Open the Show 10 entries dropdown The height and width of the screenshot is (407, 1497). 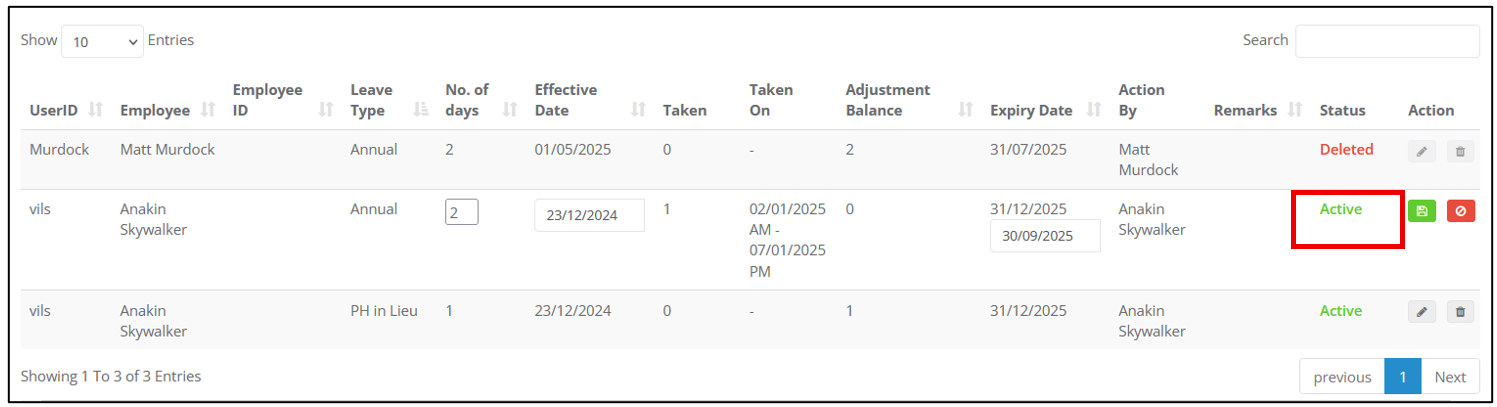click(x=103, y=42)
